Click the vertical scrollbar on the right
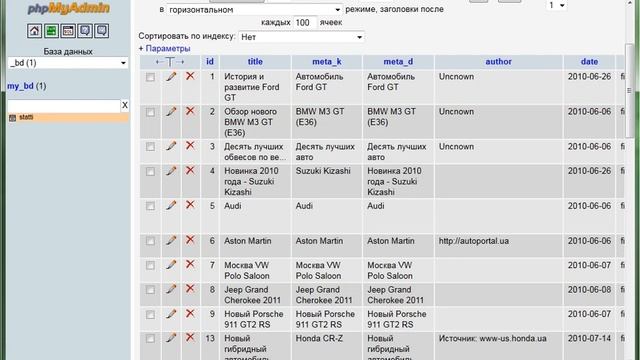This screenshot has width=640, height=360. (630, 90)
